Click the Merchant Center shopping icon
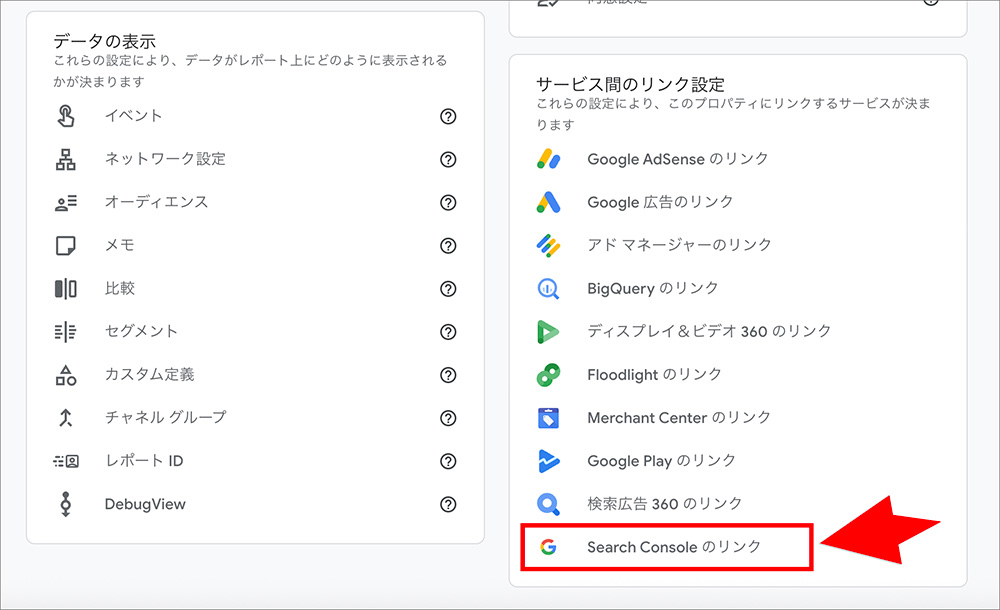This screenshot has width=1000, height=610. coord(548,417)
